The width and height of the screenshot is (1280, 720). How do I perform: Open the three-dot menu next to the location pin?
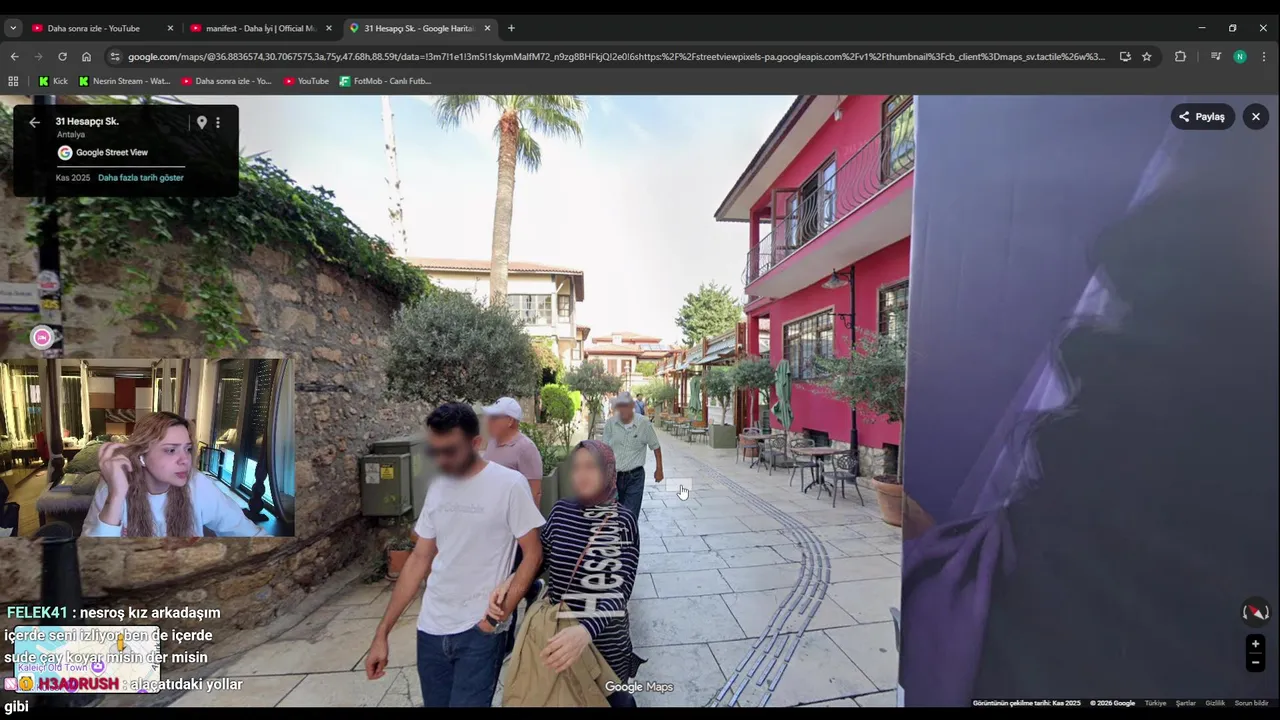coord(218,122)
